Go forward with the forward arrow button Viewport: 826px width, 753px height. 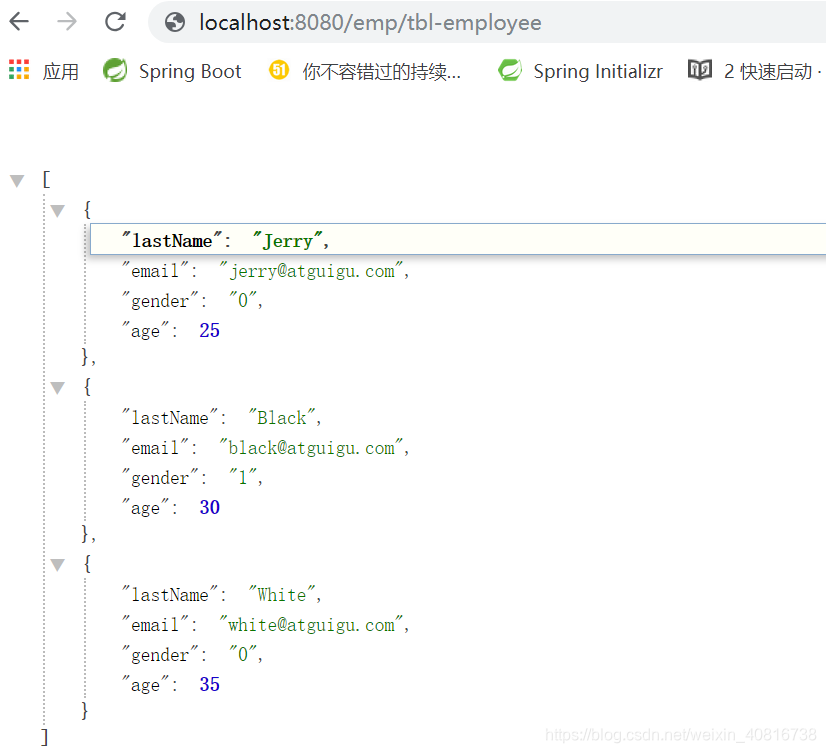(x=67, y=22)
